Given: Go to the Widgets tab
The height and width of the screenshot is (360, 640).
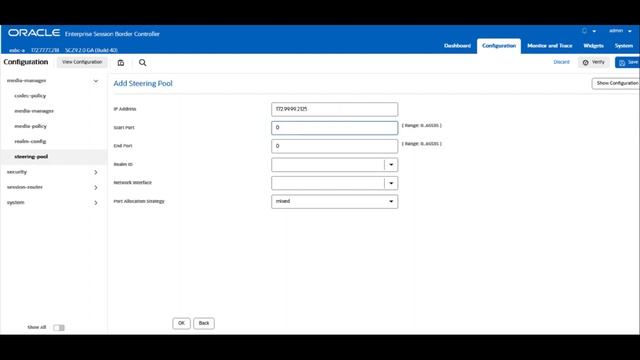Looking at the screenshot, I should (x=593, y=46).
